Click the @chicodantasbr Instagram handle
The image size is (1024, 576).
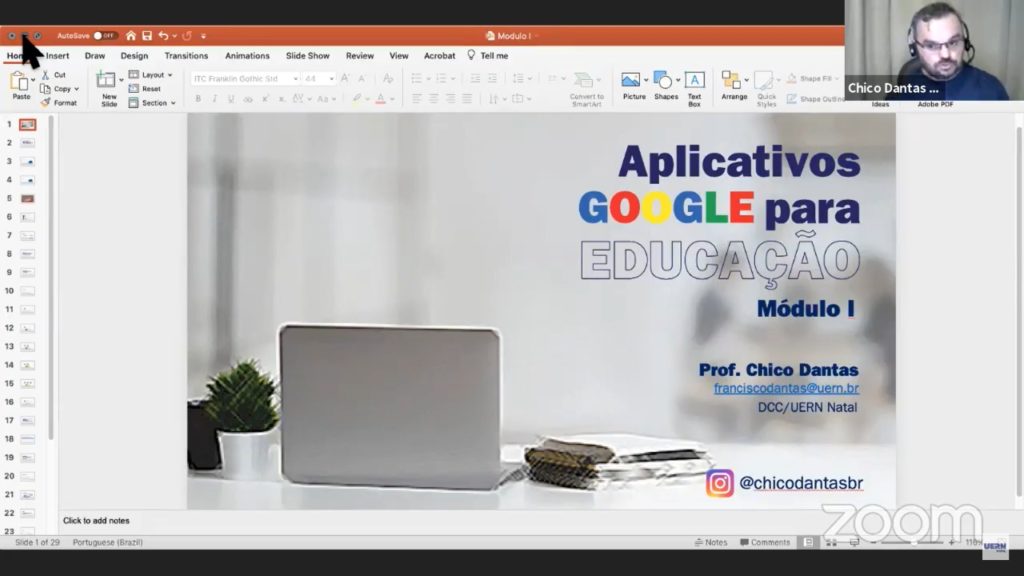click(801, 483)
